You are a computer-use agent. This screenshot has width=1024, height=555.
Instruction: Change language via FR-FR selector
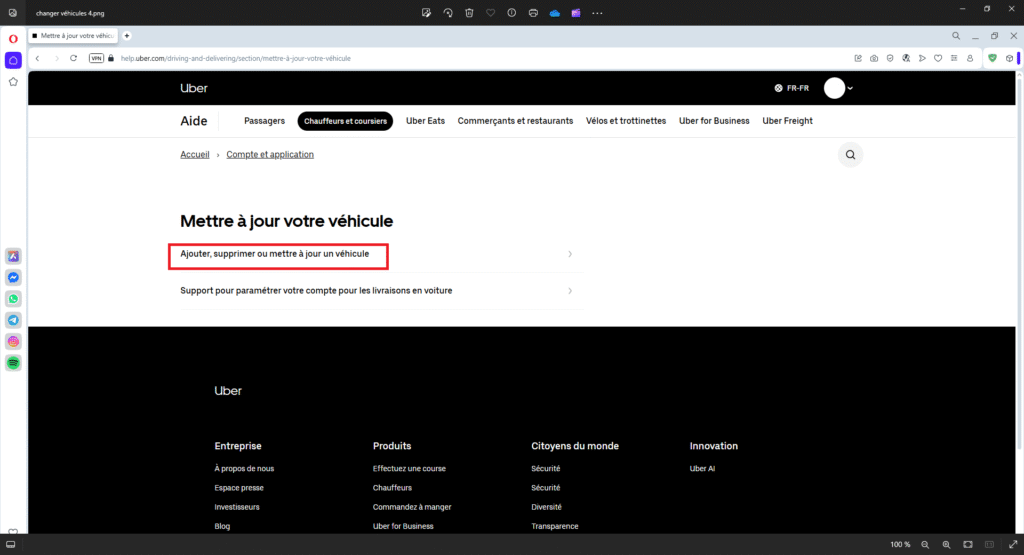[792, 88]
